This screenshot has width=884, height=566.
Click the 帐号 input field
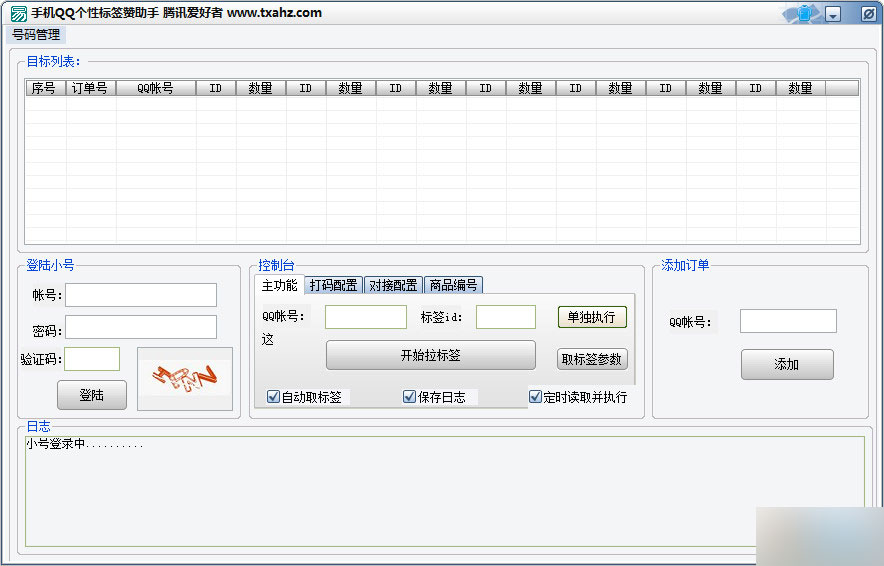click(141, 295)
